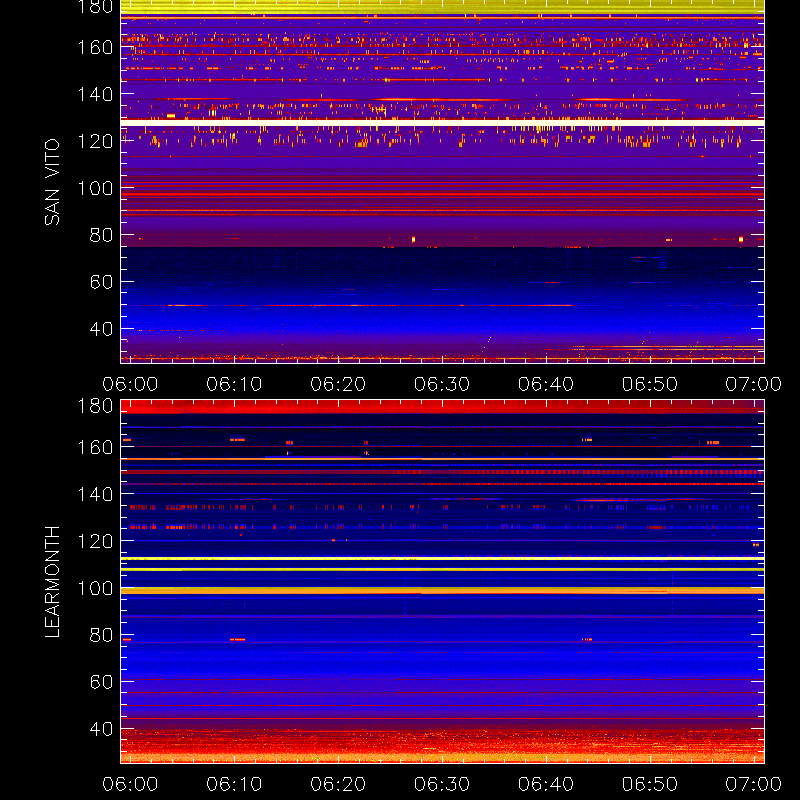Click 07:00 time label under Learmonth plot
Screen dimensions: 800x800
(754, 784)
